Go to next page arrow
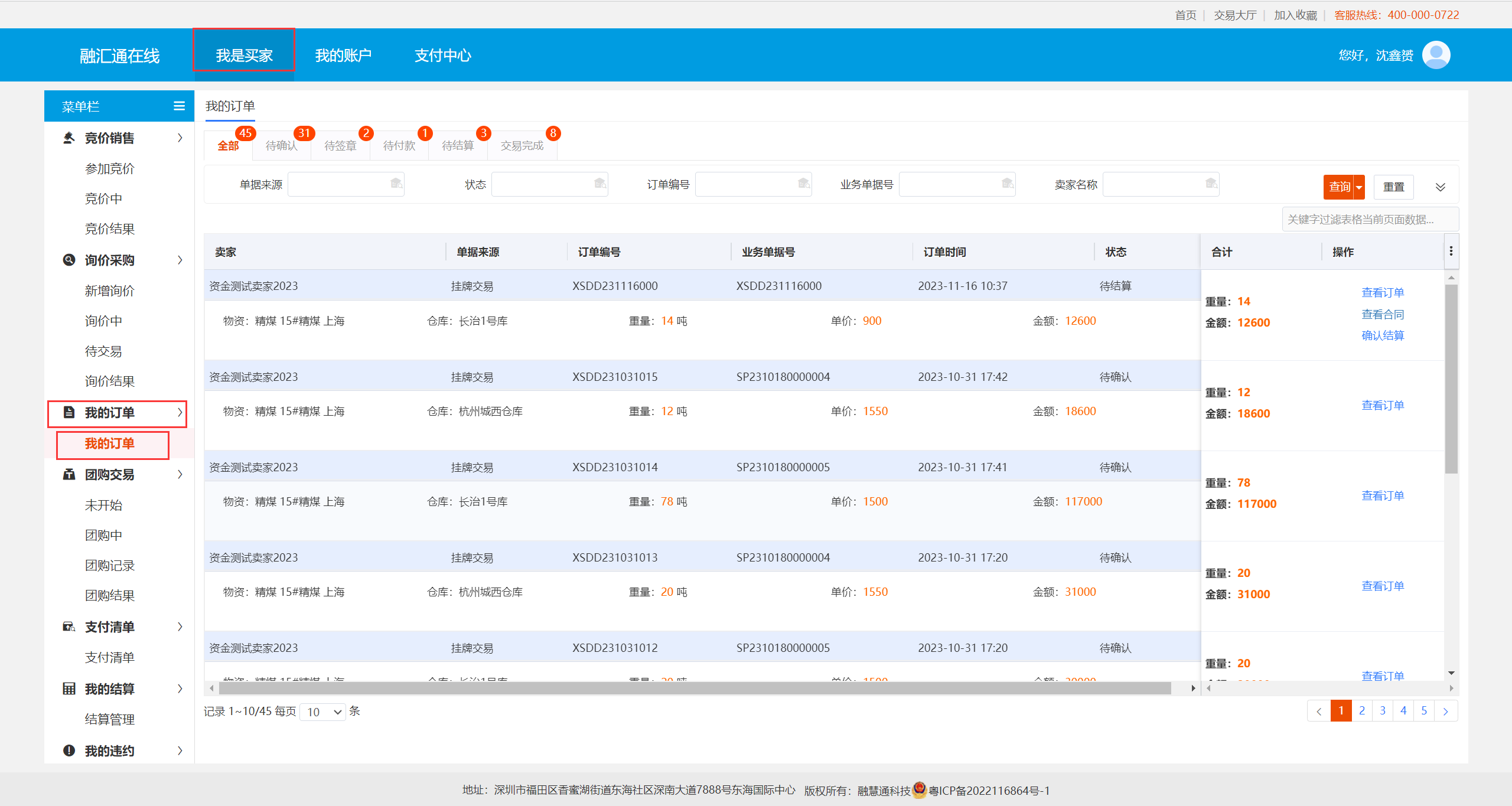The image size is (1512, 806). click(x=1446, y=711)
